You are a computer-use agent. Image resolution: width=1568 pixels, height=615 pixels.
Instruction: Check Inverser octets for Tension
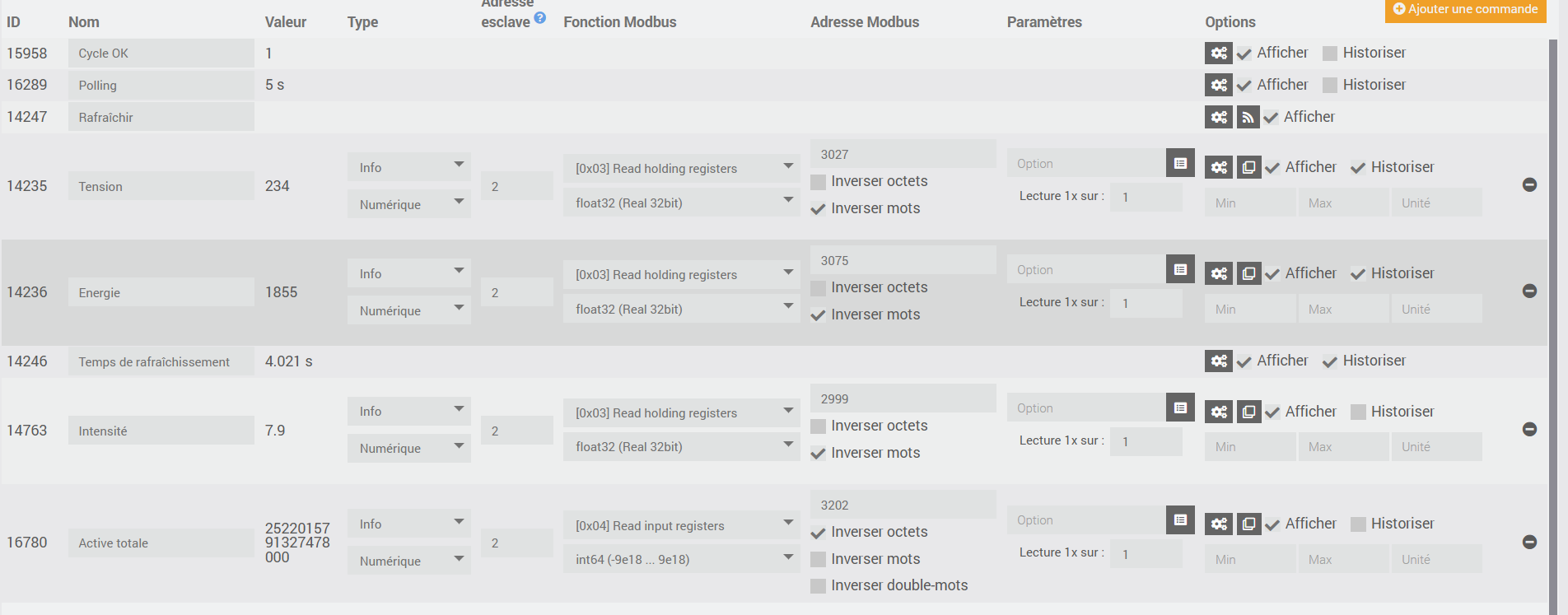click(x=819, y=182)
